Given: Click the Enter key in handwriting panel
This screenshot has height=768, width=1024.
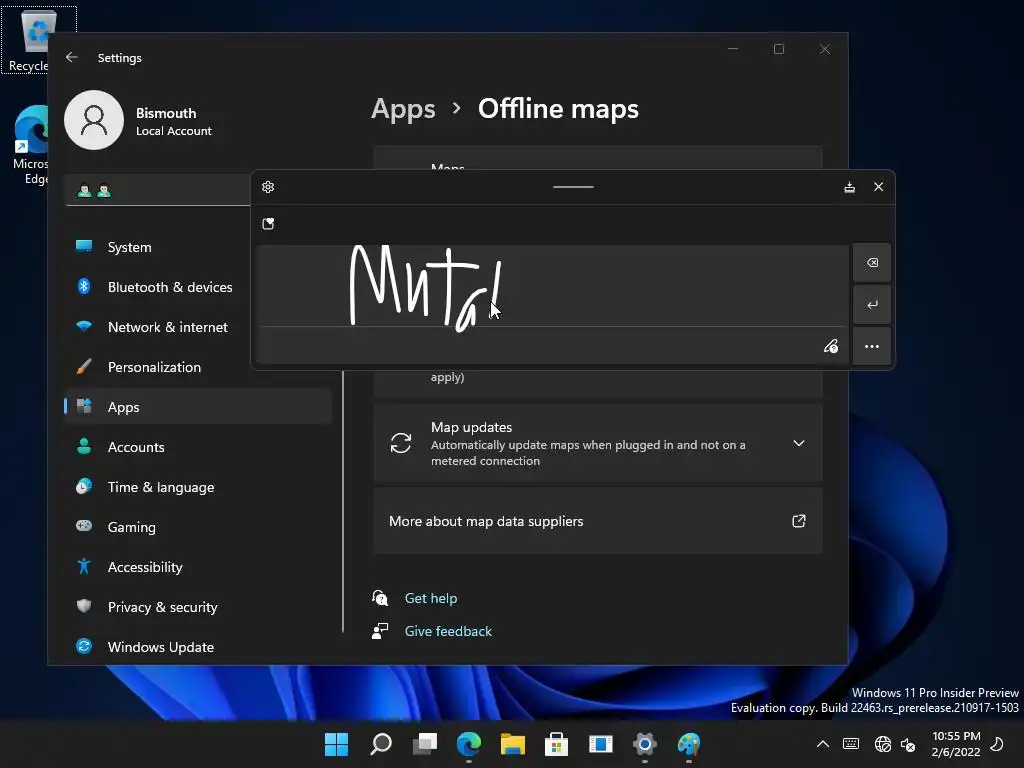Looking at the screenshot, I should (x=872, y=305).
